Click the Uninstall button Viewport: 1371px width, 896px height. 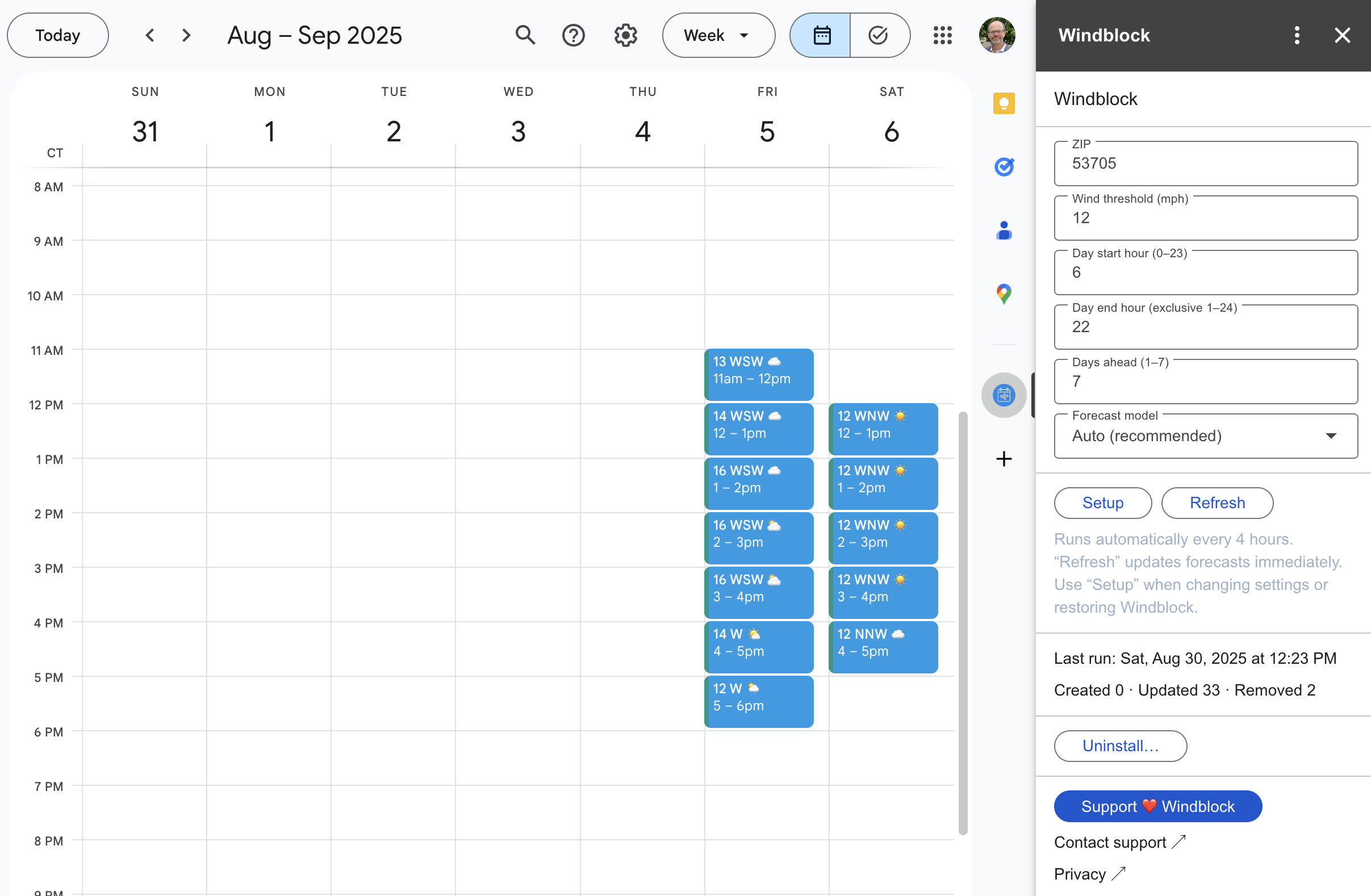coord(1120,746)
